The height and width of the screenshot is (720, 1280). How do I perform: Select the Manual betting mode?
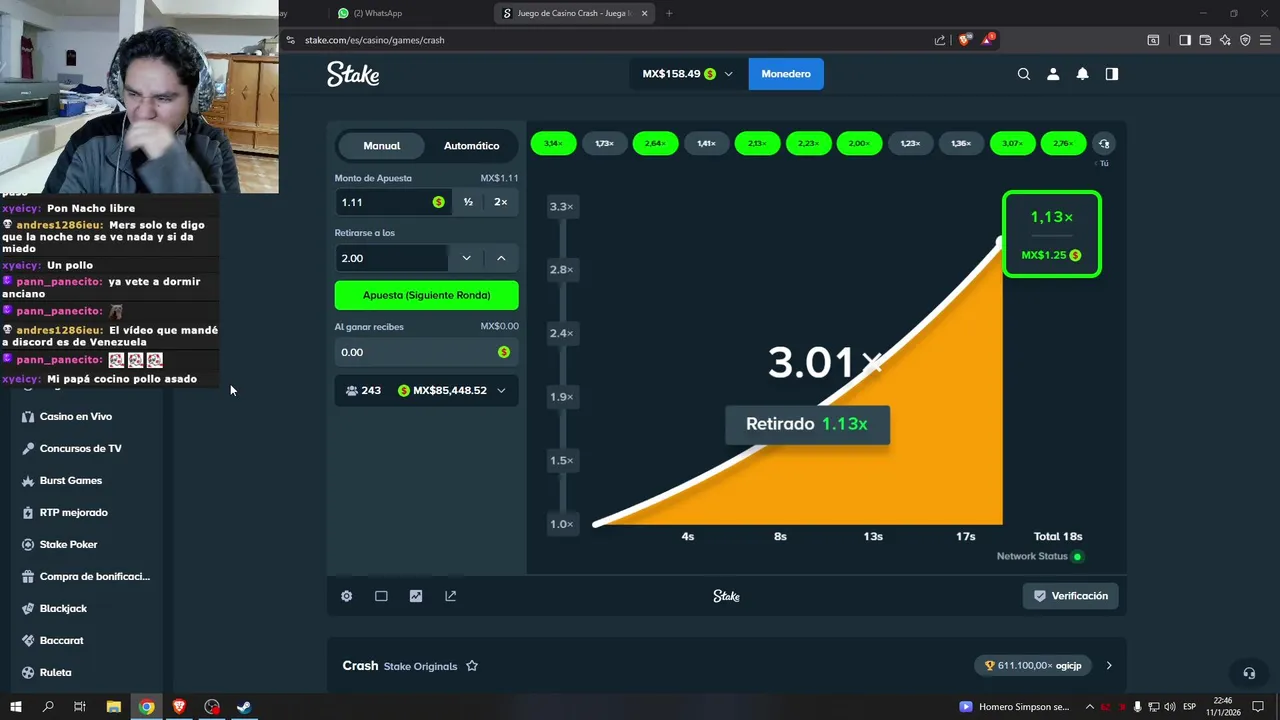[381, 146]
